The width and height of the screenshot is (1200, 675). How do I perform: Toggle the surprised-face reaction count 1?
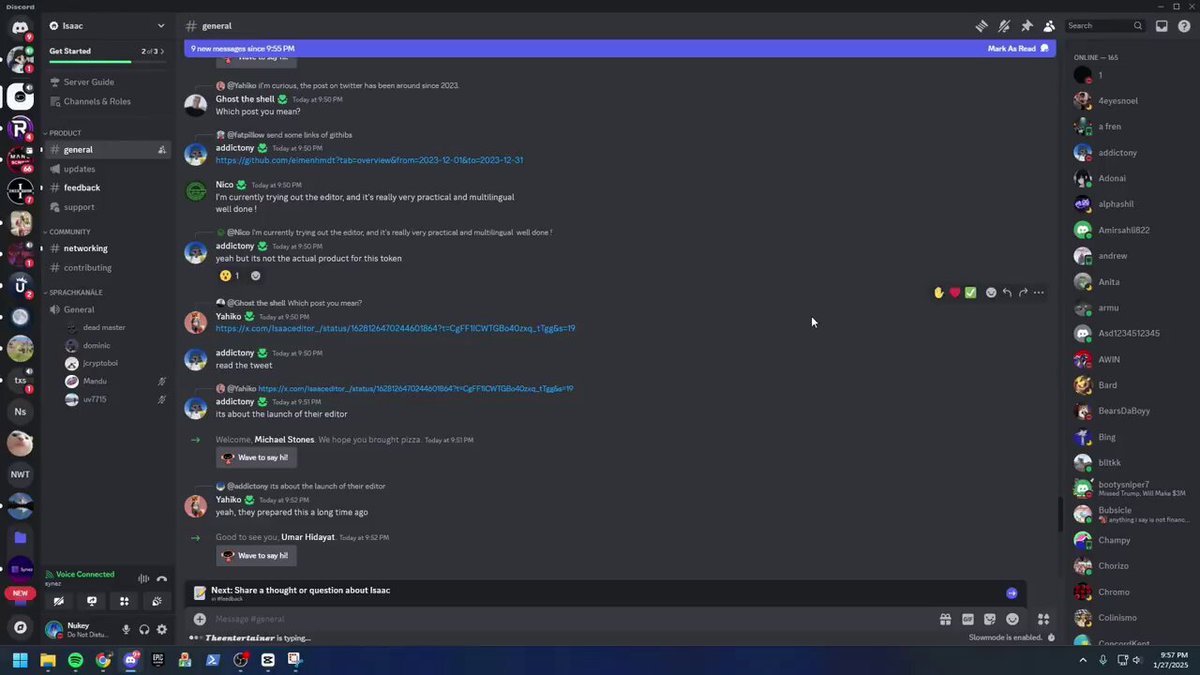tap(229, 276)
